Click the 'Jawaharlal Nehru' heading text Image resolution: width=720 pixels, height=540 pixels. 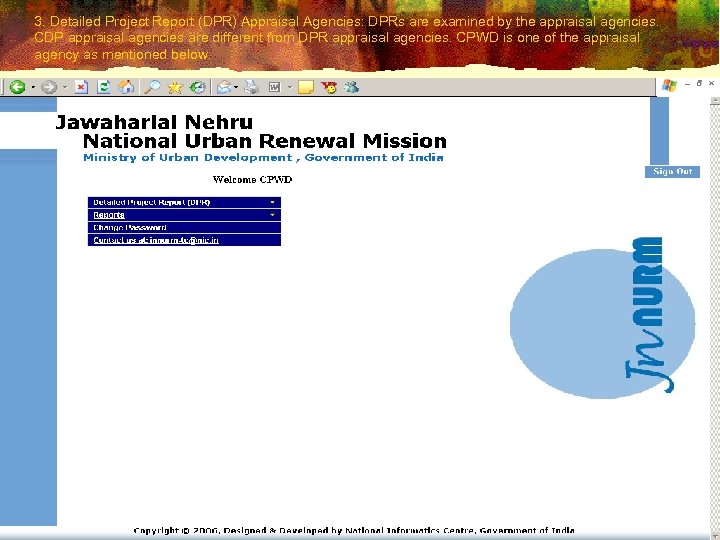point(154,122)
